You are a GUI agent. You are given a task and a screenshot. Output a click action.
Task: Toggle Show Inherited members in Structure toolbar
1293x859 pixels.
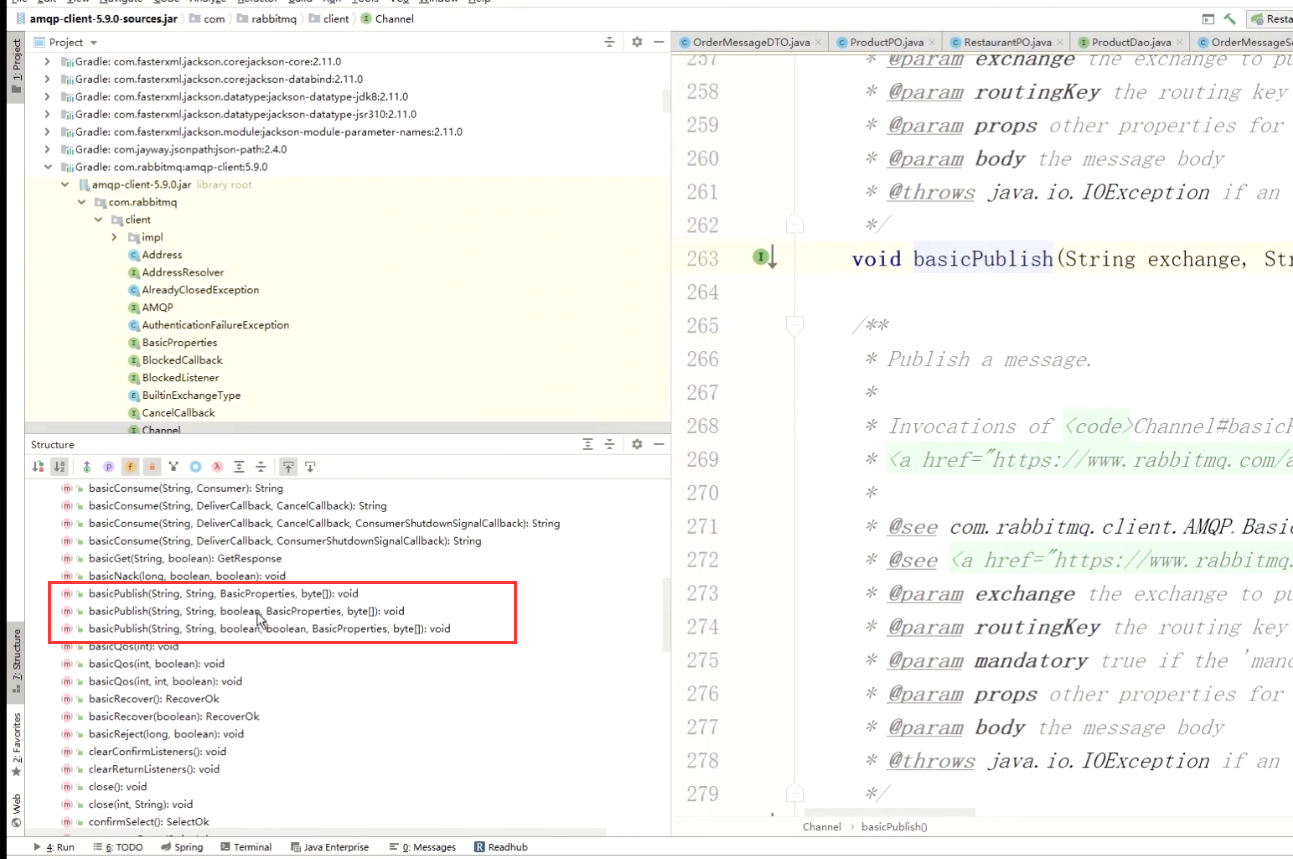(x=173, y=467)
